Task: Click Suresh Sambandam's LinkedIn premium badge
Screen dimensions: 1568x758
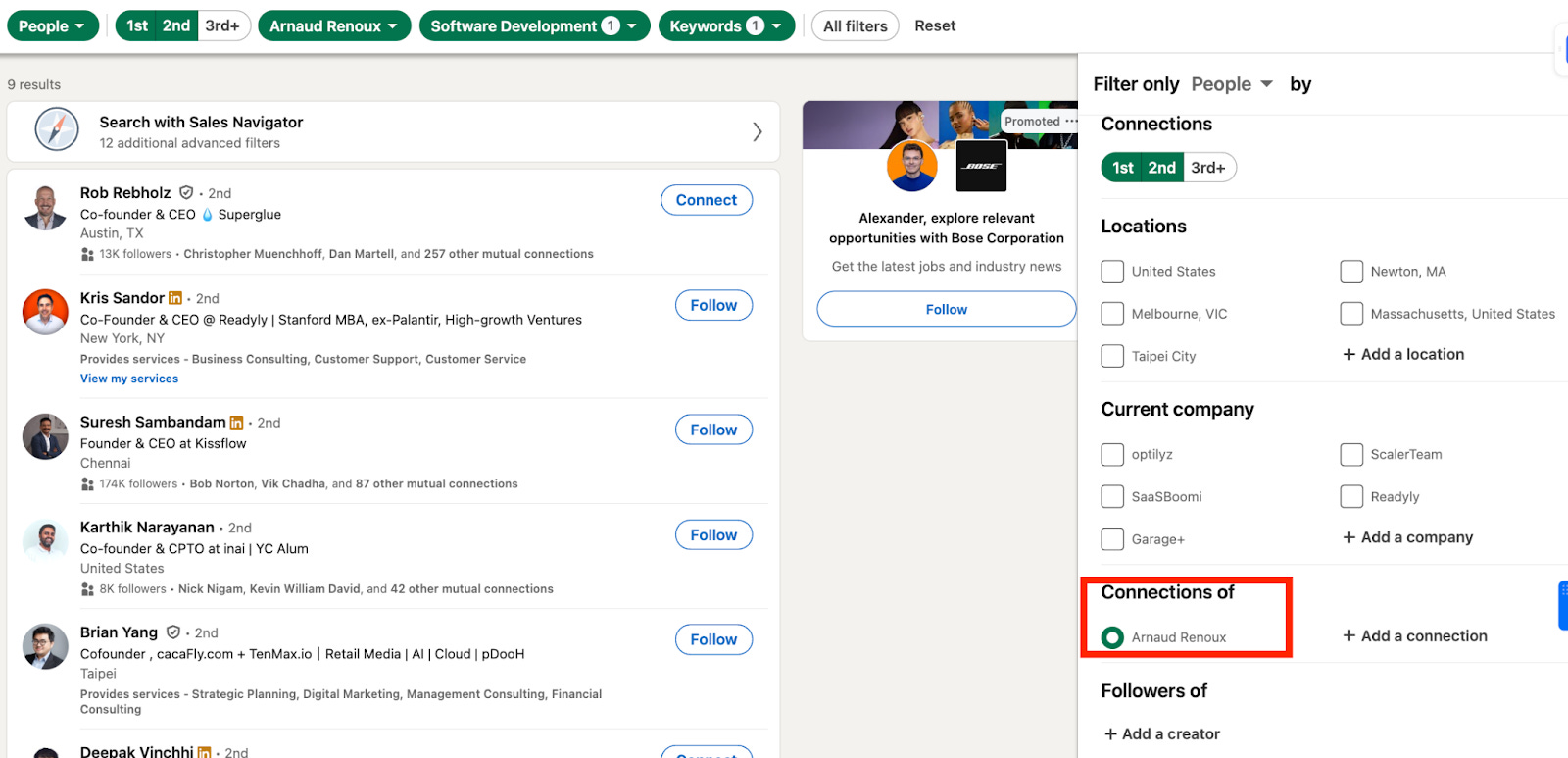Action: point(236,423)
